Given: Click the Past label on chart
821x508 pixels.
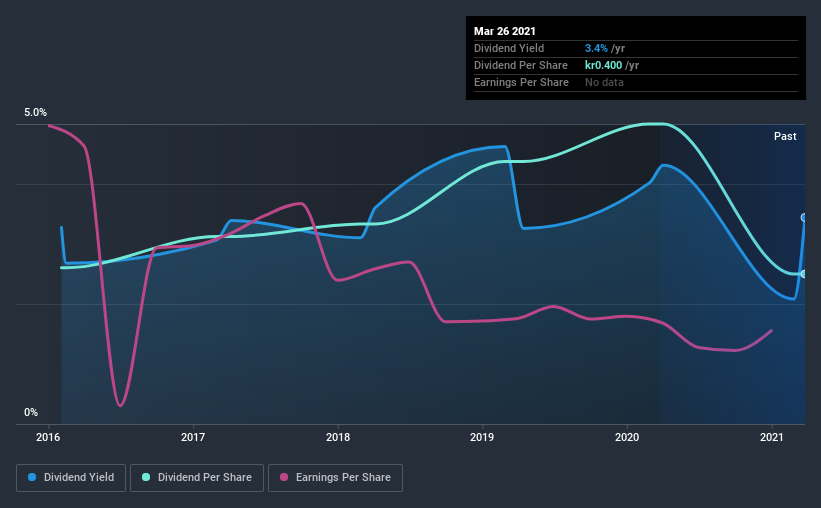Looking at the screenshot, I should [x=785, y=136].
